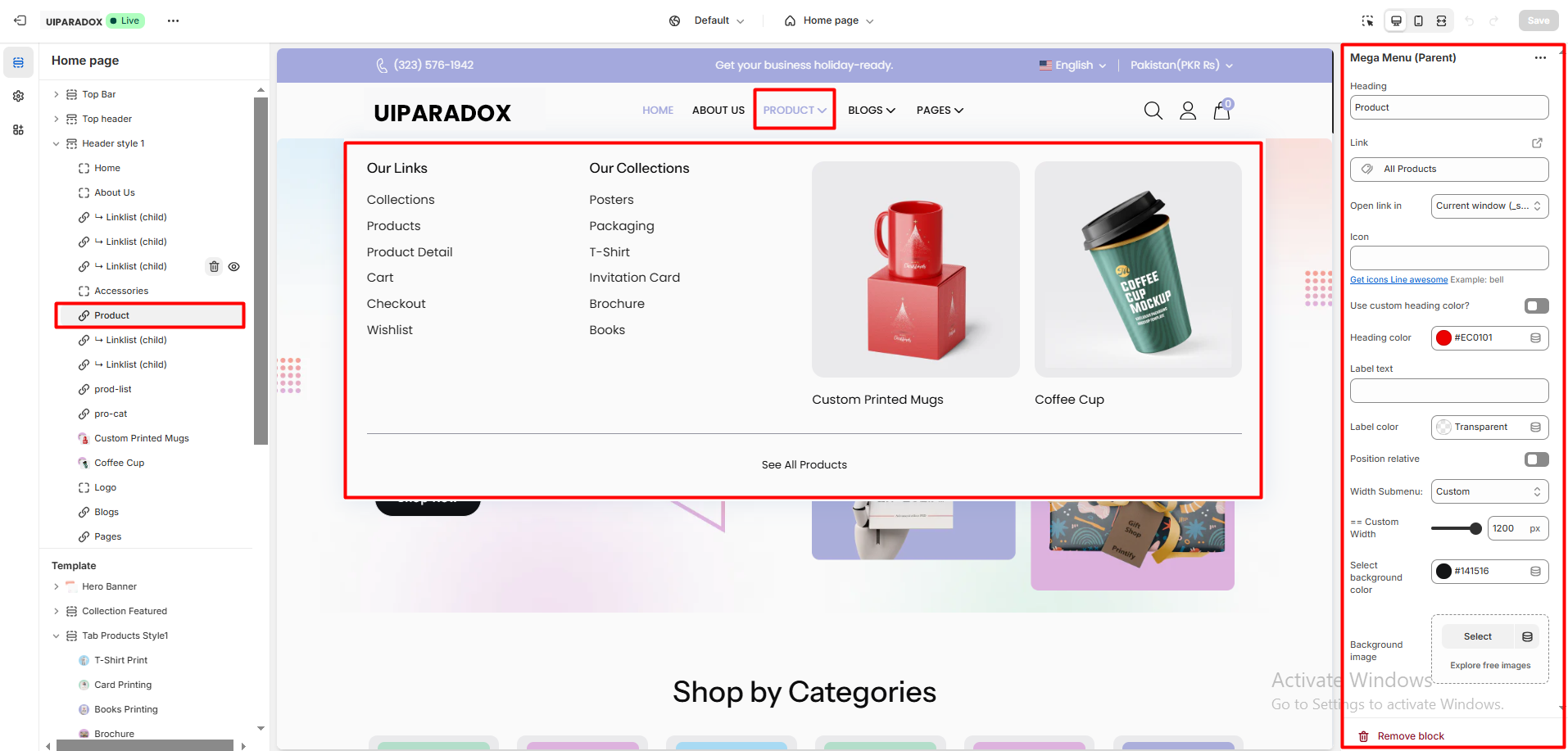This screenshot has width=1568, height=751.
Task: Expand the Top Bar section
Action: (56, 94)
